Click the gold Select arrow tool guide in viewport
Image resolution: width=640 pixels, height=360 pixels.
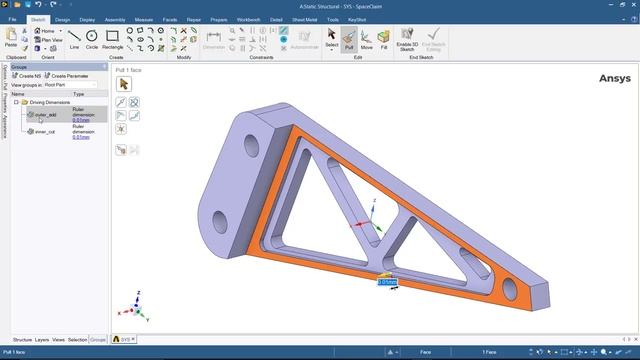click(124, 84)
